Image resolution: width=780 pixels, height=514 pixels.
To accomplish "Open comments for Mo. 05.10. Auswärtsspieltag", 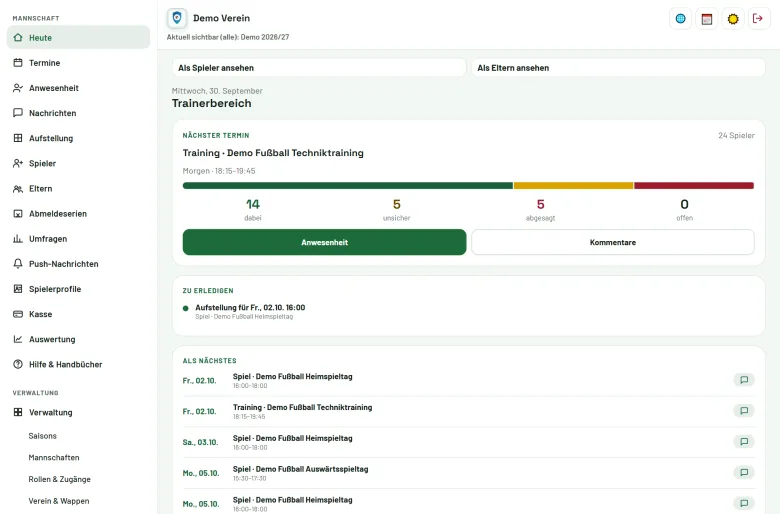I will tap(744, 473).
